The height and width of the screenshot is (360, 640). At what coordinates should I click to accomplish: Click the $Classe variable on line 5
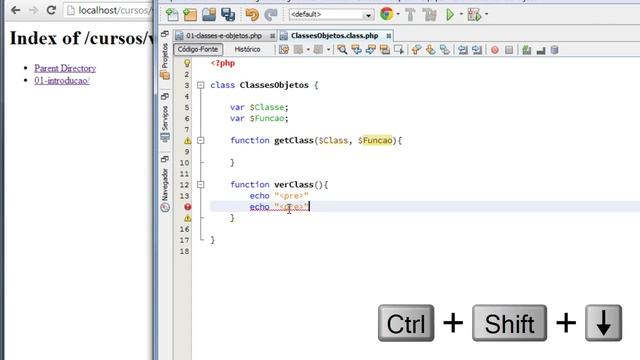267,107
